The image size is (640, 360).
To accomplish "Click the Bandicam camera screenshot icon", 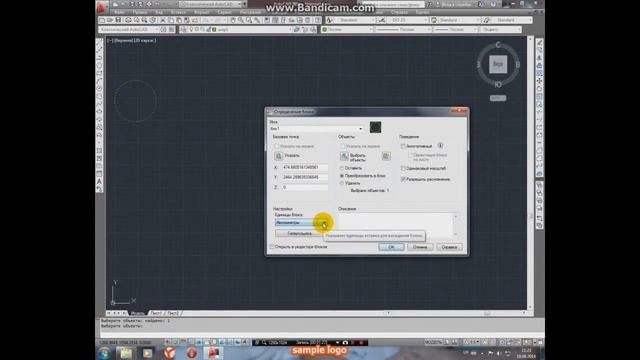I will [x=345, y=342].
